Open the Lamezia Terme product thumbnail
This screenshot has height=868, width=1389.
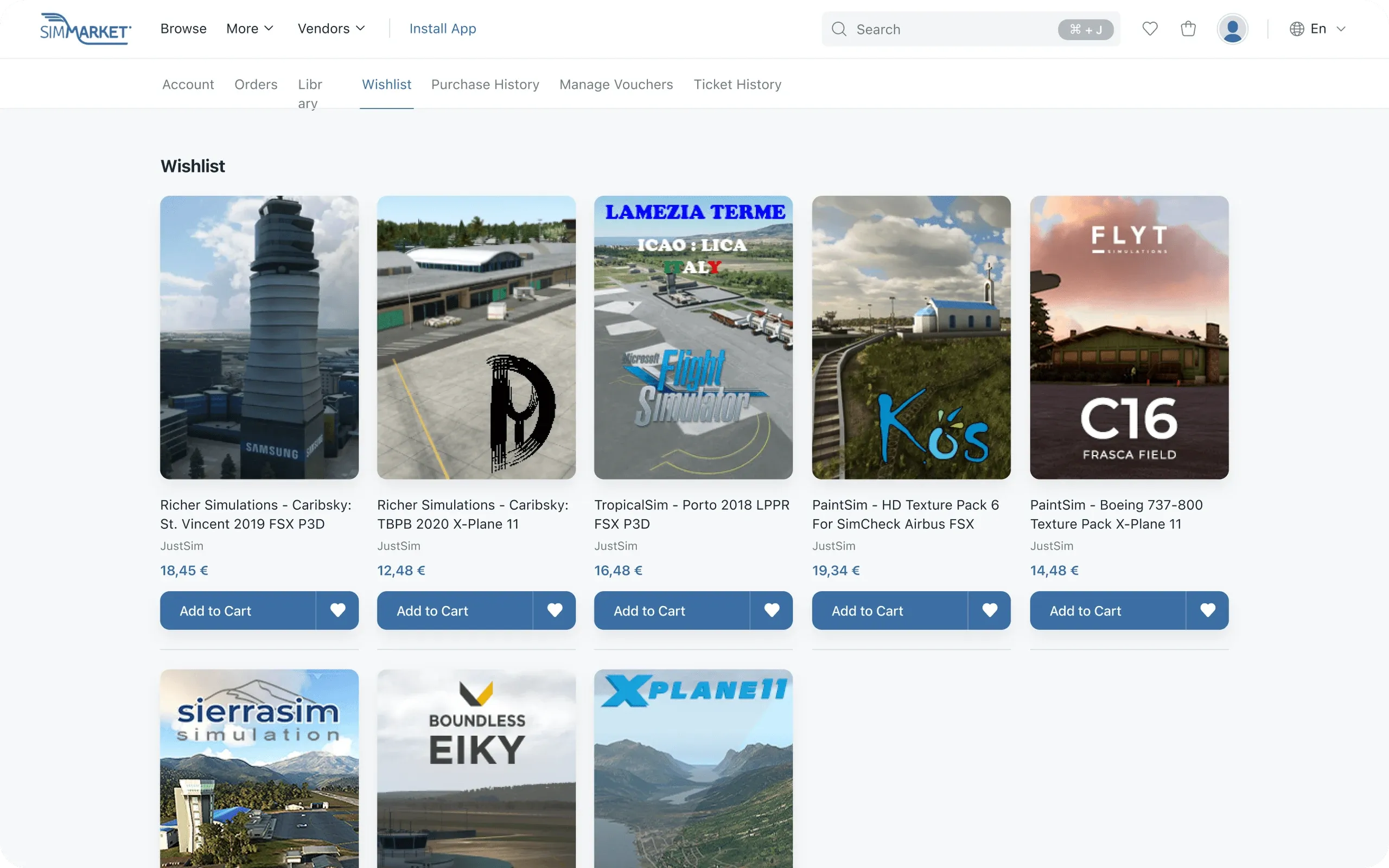693,337
